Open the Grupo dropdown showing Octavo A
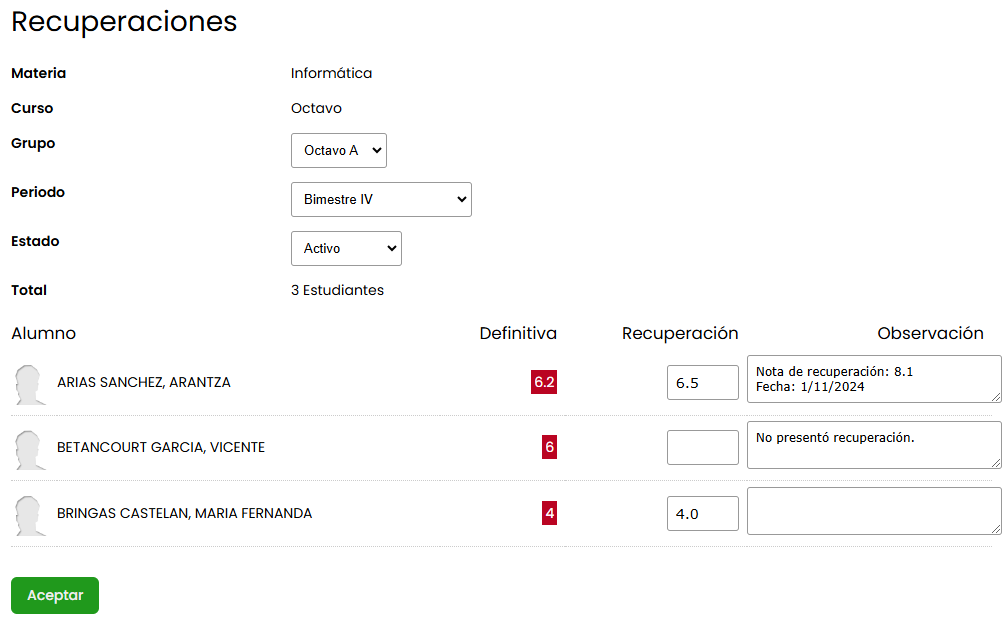This screenshot has height=617, width=1004. pos(339,150)
